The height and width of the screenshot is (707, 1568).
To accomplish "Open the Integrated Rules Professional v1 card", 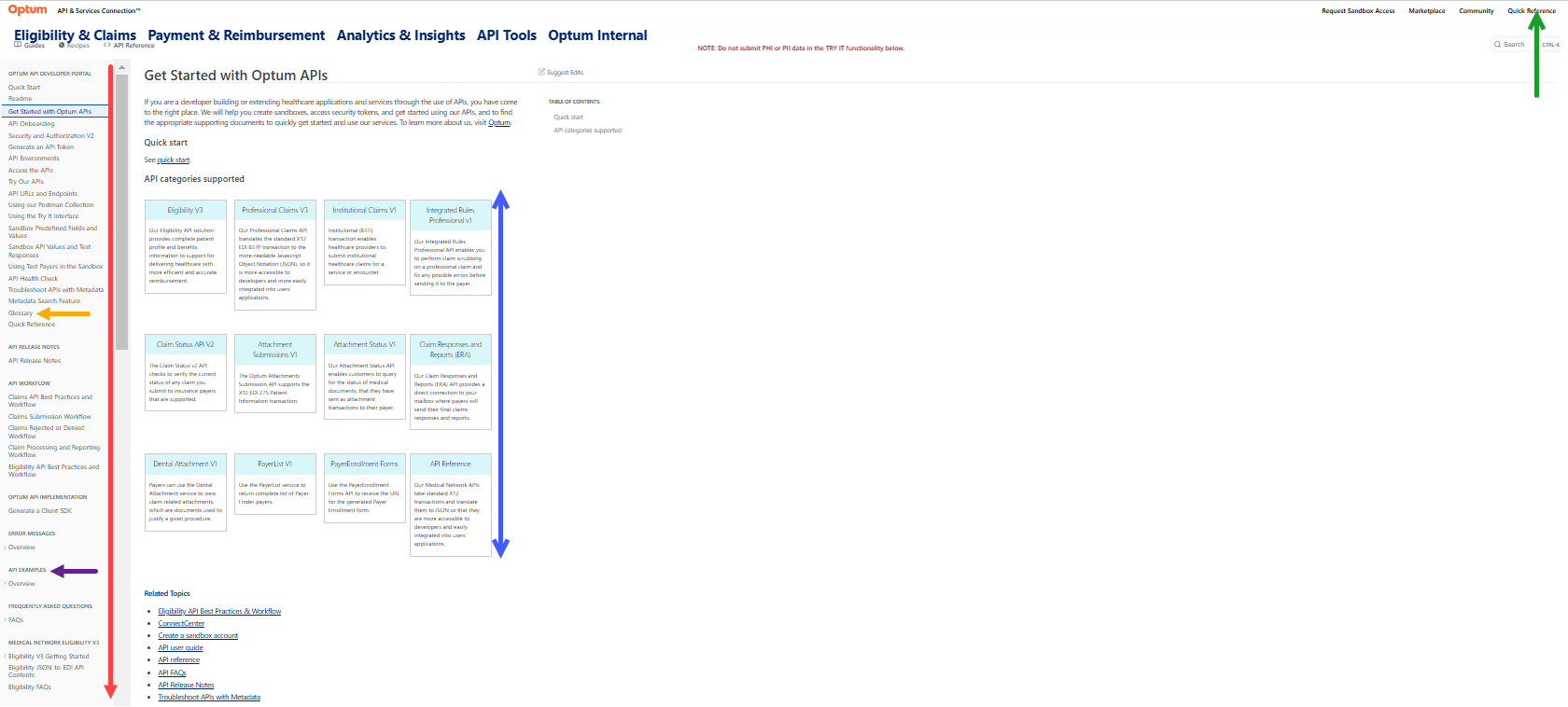I will click(451, 248).
